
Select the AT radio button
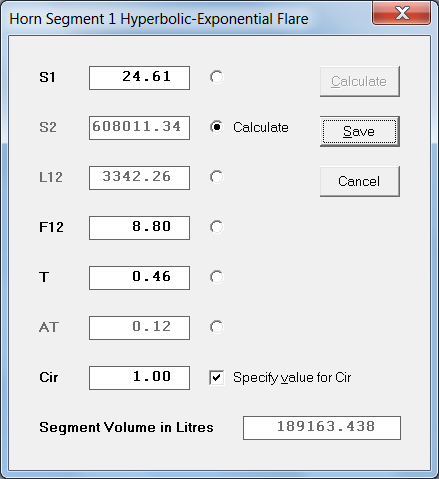tap(217, 327)
